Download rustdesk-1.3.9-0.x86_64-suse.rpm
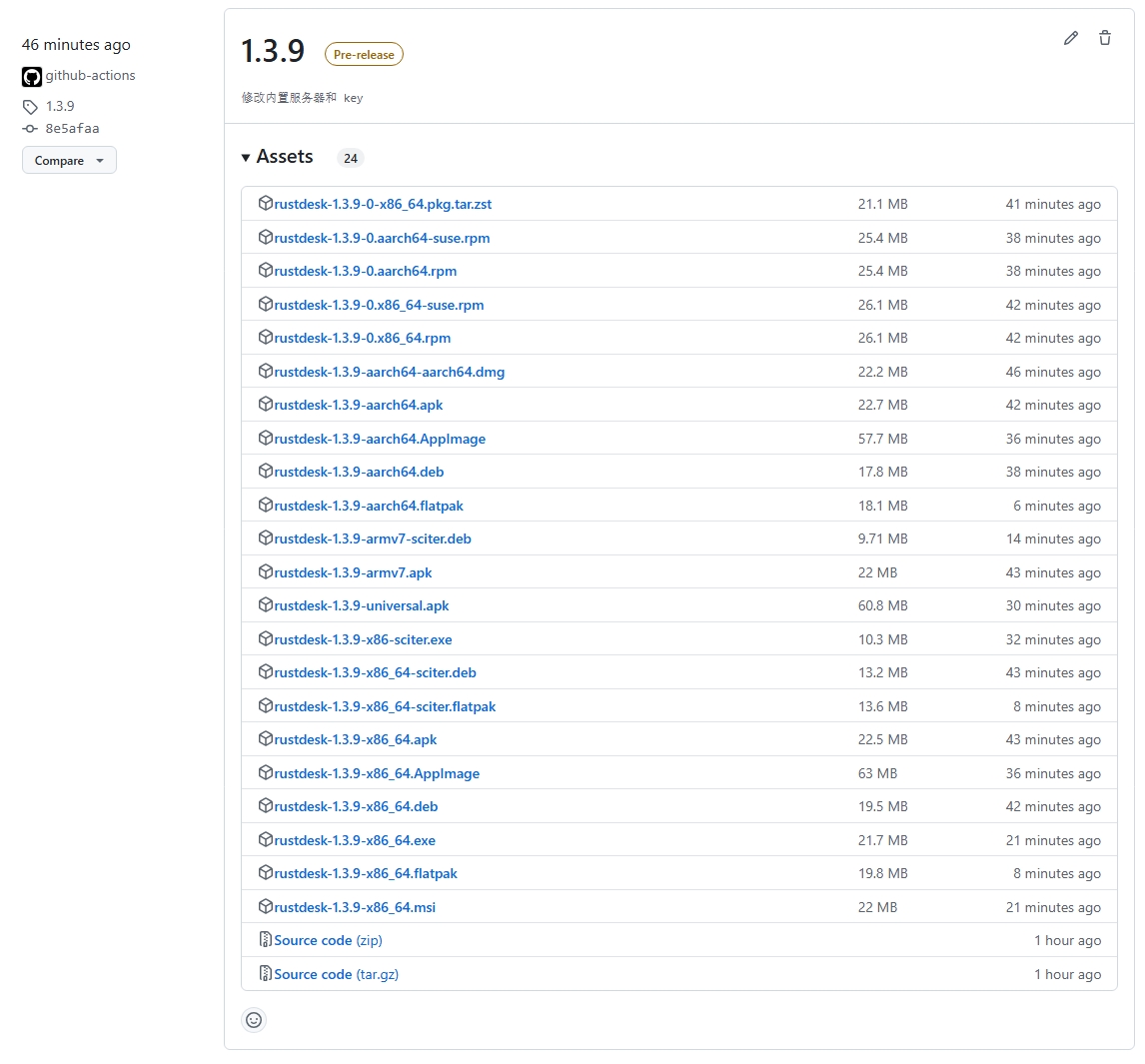Image resolution: width=1145 pixels, height=1064 pixels. [x=379, y=306]
